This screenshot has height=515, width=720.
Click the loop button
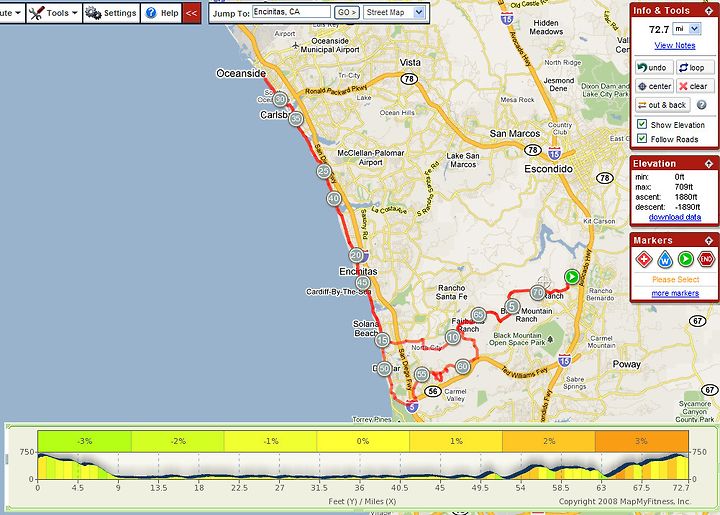694,67
